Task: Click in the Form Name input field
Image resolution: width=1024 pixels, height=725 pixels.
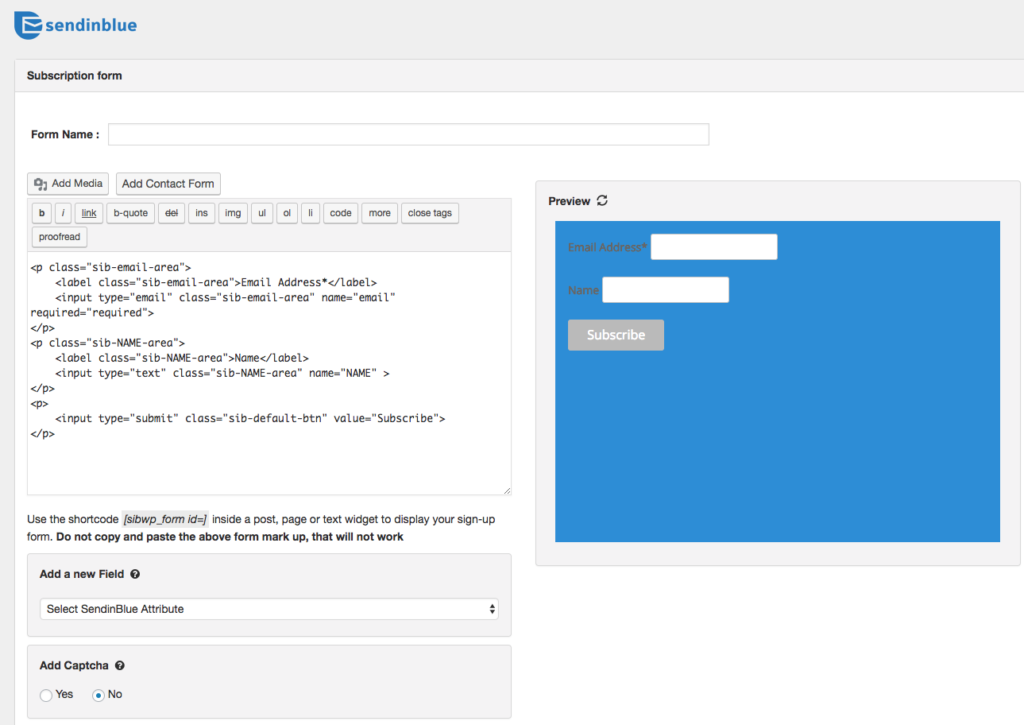Action: [x=408, y=134]
